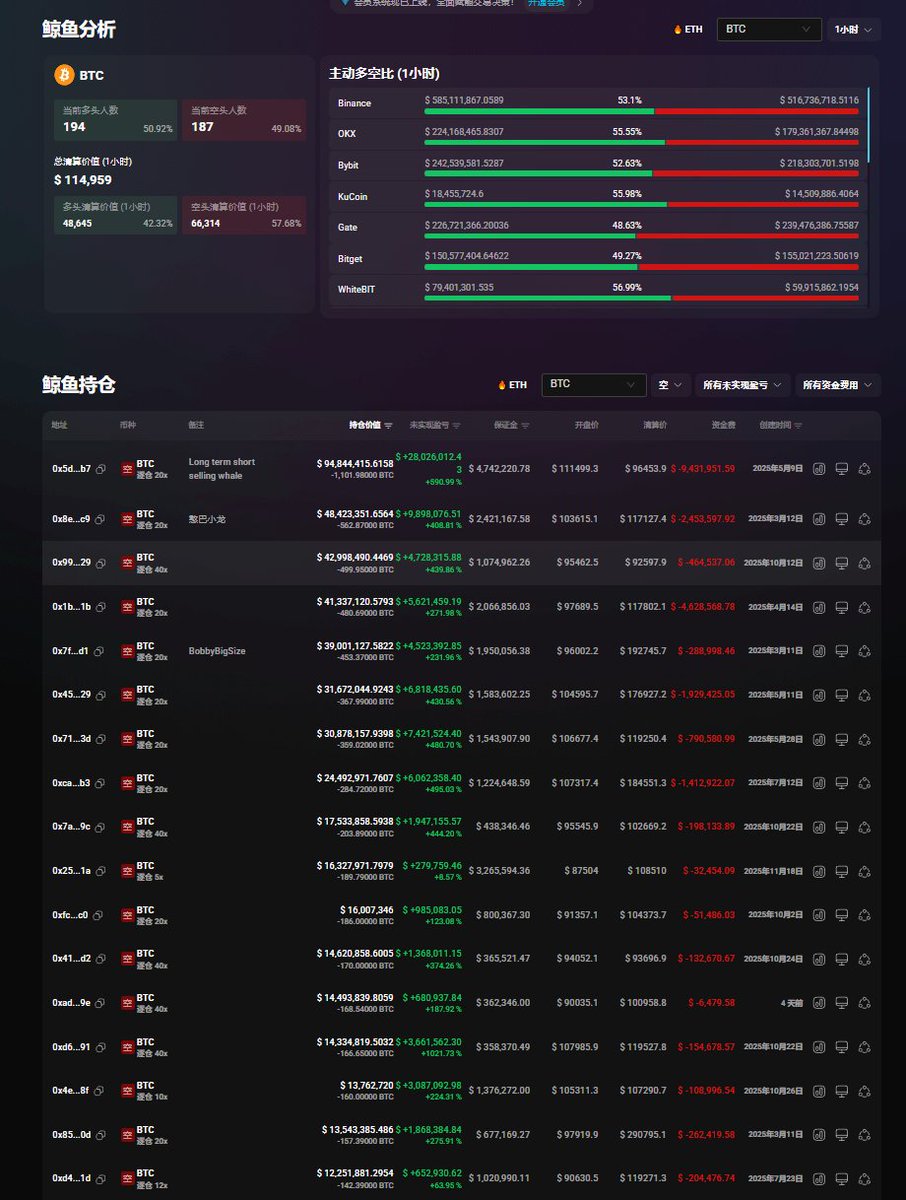The width and height of the screenshot is (906, 1200).
Task: Click liquidation price $ 290795.1
Action: 643,1135
